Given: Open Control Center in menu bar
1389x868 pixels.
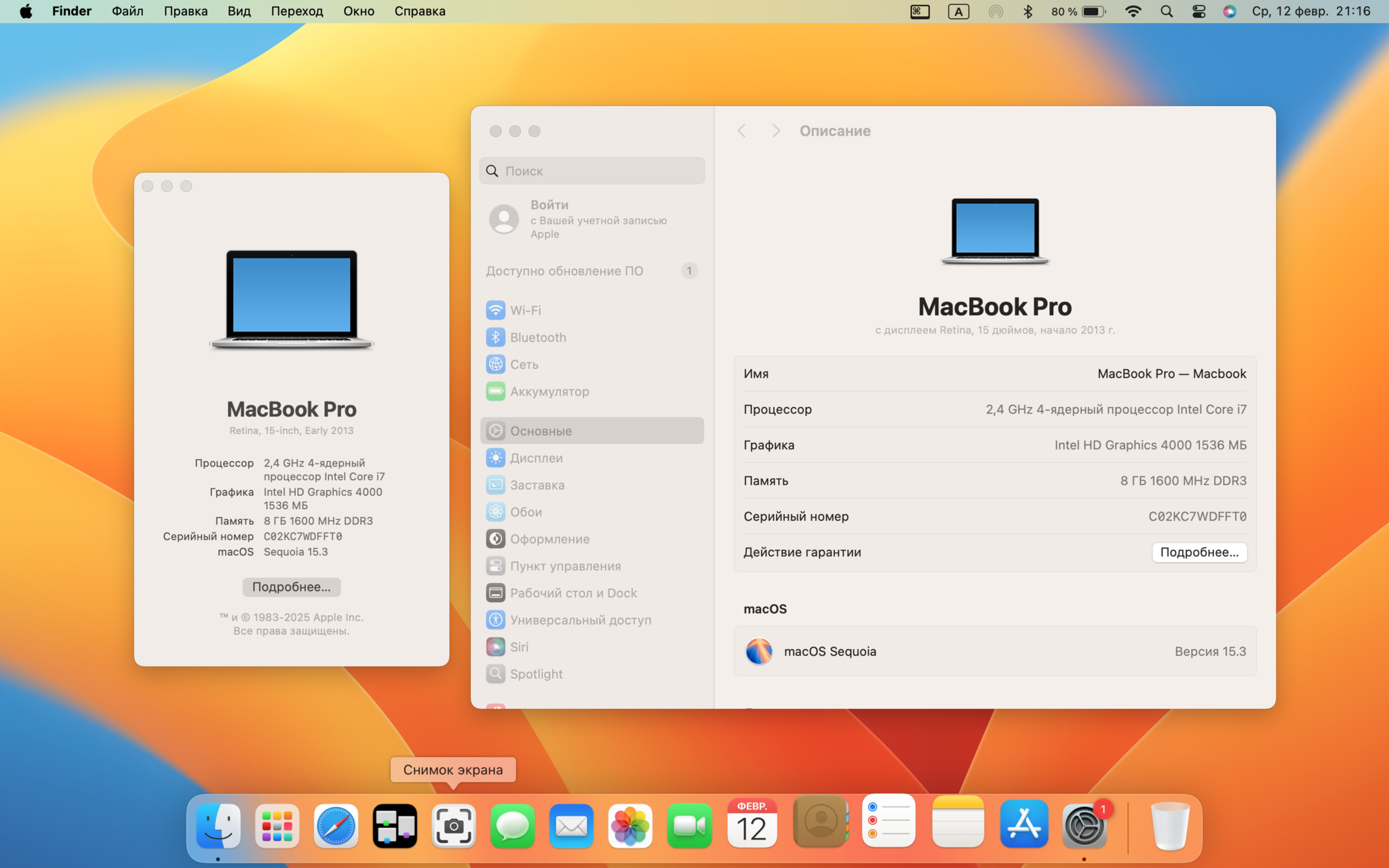Looking at the screenshot, I should pos(1198,12).
